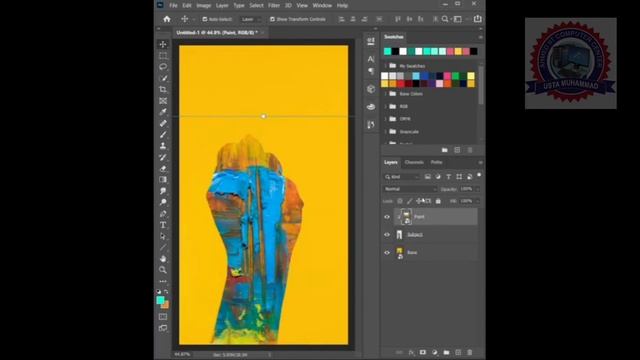Select the History Brush tool
Viewport: 640px width, 360px height.
coord(163,157)
